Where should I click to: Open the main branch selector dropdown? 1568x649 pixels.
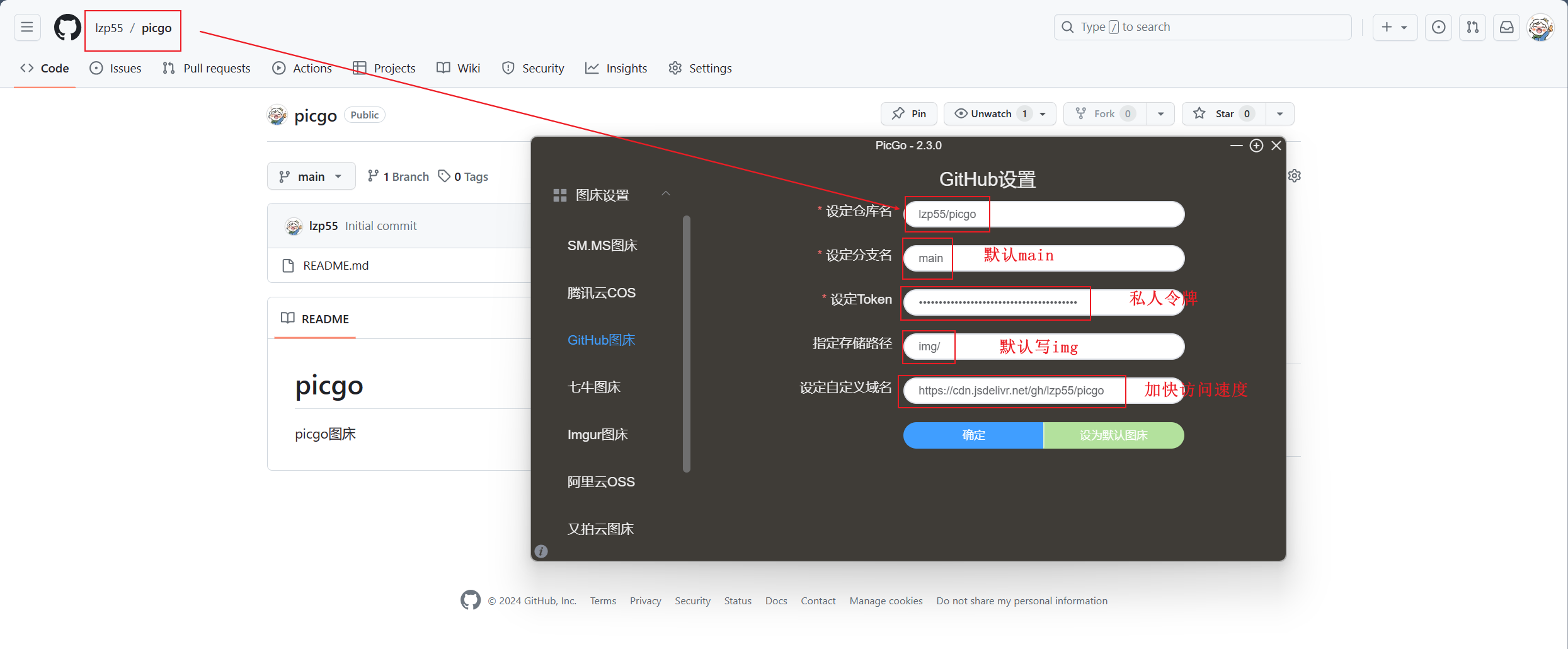(311, 176)
